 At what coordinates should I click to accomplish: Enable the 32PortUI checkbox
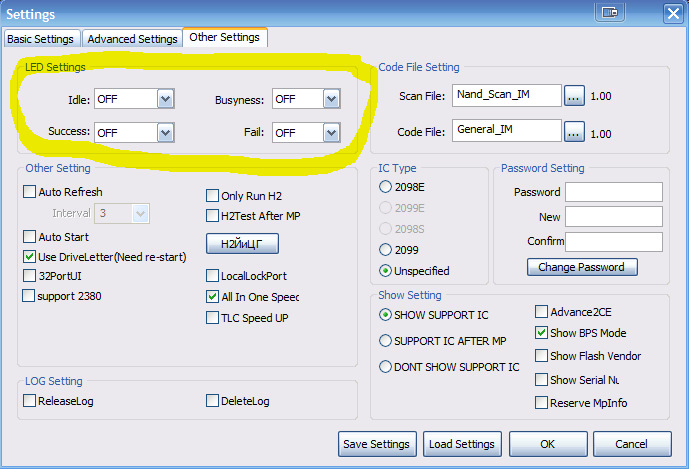point(29,276)
